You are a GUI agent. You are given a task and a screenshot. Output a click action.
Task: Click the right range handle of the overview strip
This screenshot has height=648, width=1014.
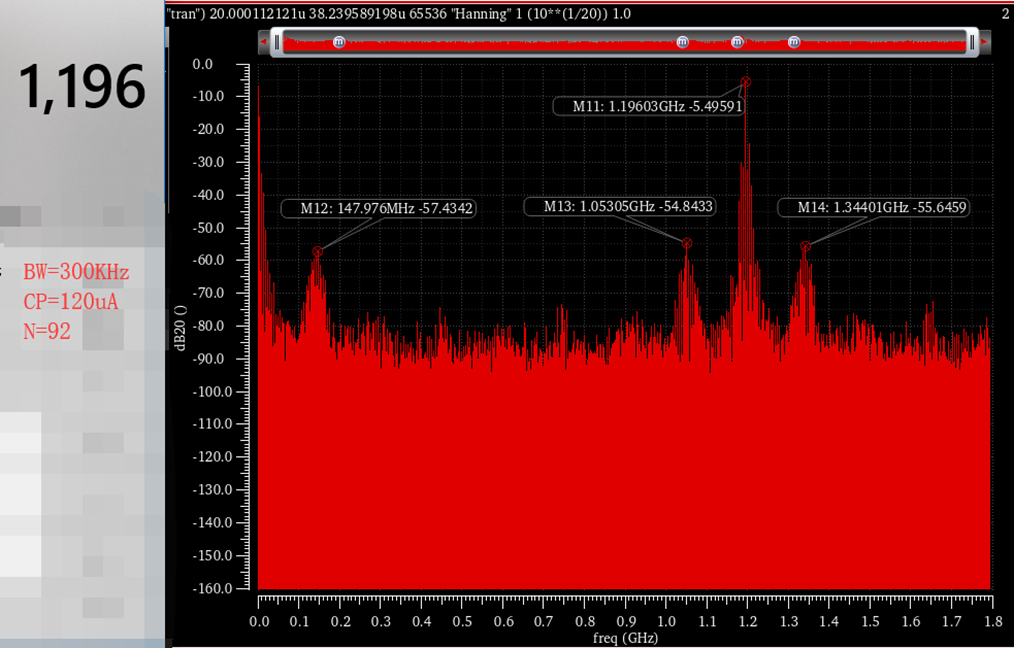point(971,42)
